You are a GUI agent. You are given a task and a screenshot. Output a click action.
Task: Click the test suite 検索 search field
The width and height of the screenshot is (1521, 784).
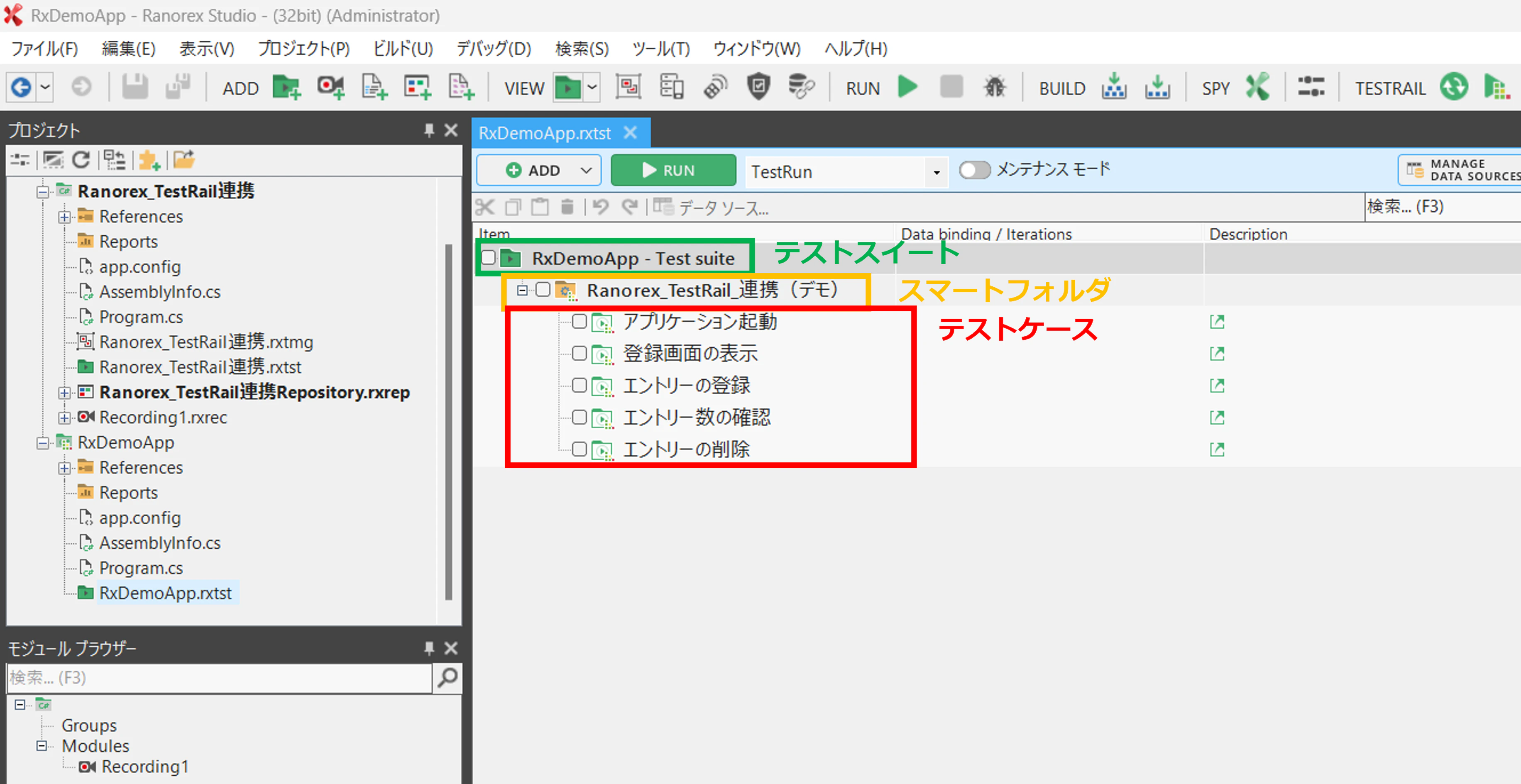[x=1443, y=207]
